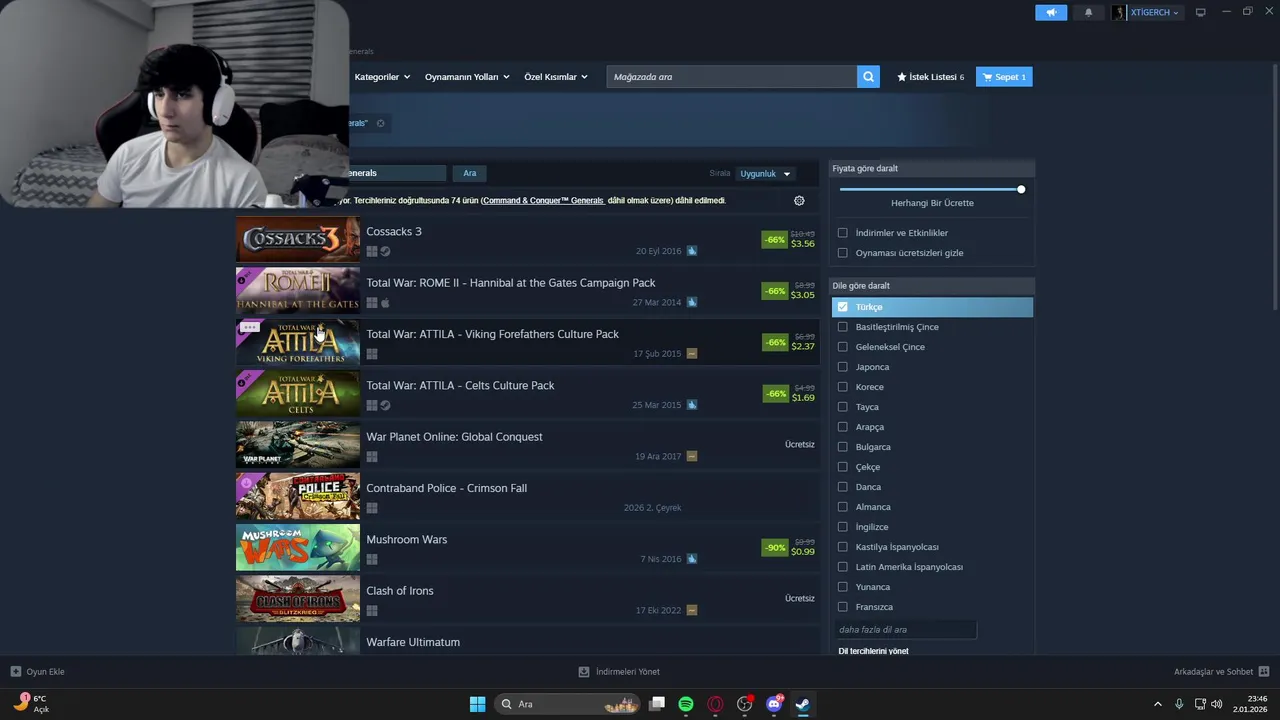1280x720 pixels.
Task: Select the Korece language checkbox
Action: [x=842, y=387]
